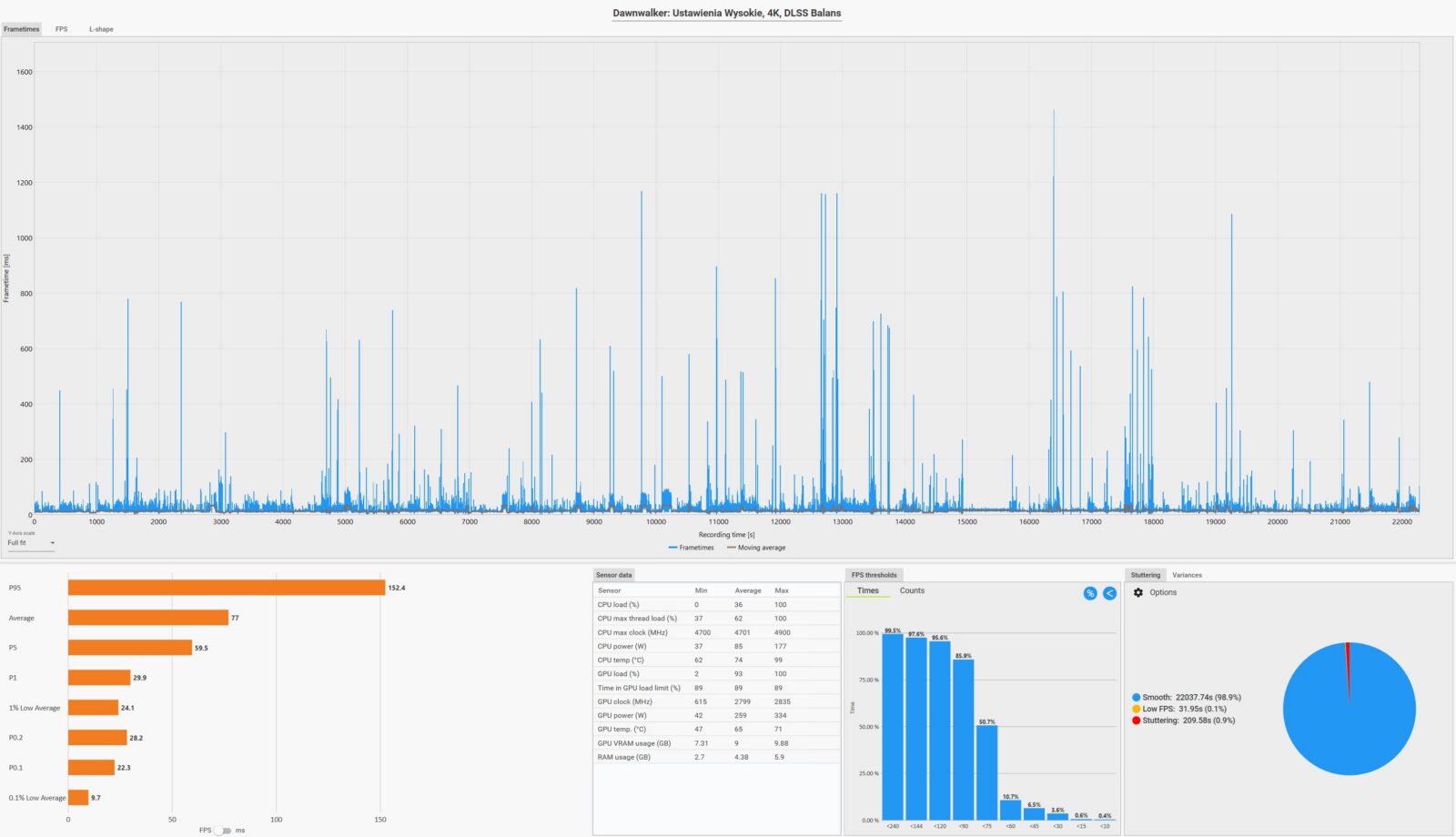Open the L-shape tab
The width and height of the screenshot is (1456, 837).
(101, 29)
